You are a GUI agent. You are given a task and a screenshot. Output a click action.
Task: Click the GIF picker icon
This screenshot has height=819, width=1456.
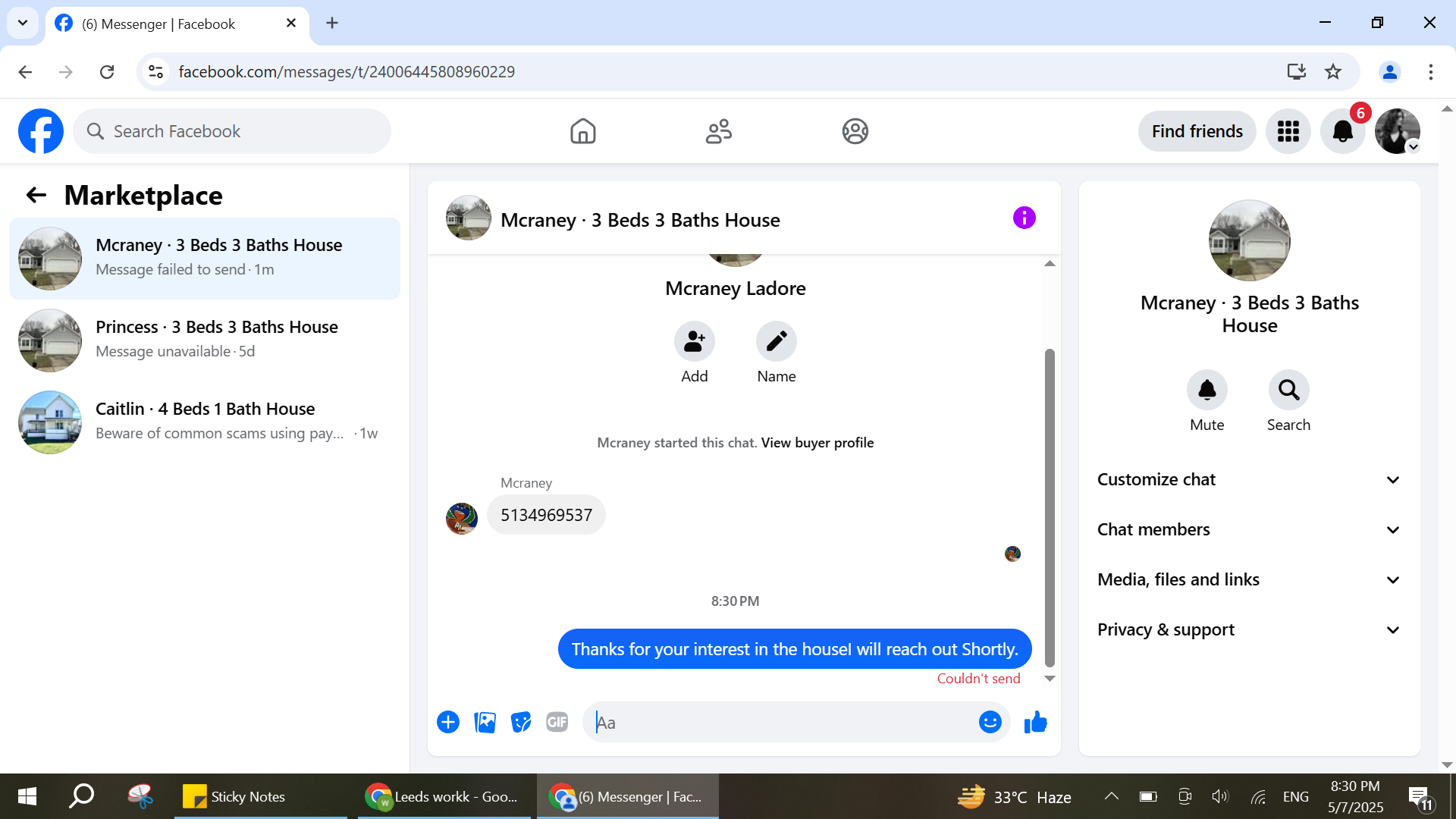[x=557, y=723]
